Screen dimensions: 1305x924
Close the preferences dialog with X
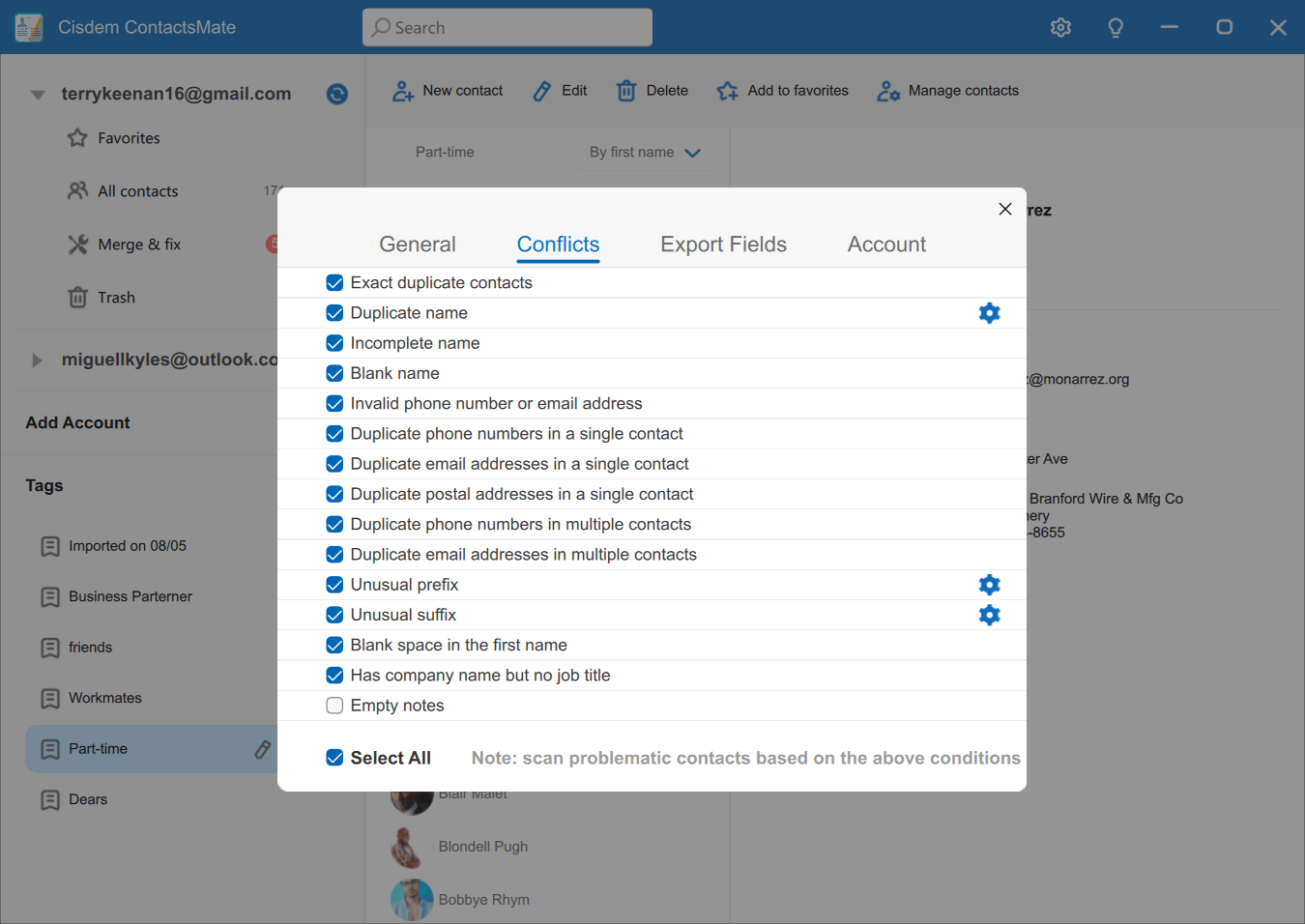pyautogui.click(x=1004, y=209)
